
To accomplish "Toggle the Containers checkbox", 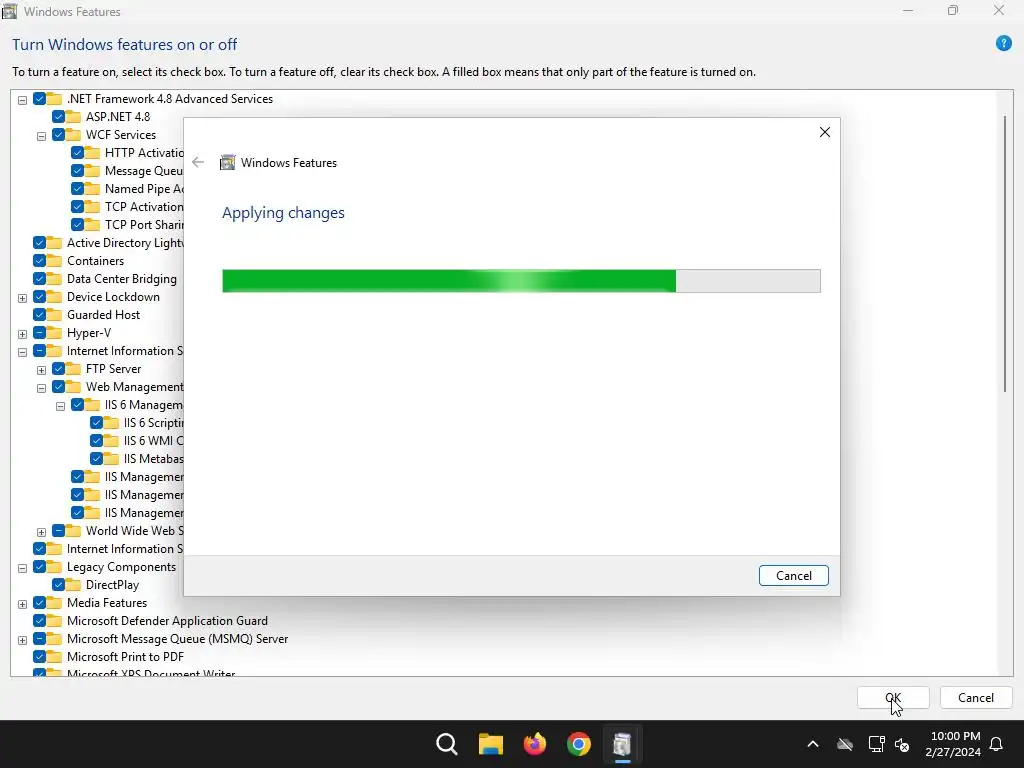I will click(39, 261).
